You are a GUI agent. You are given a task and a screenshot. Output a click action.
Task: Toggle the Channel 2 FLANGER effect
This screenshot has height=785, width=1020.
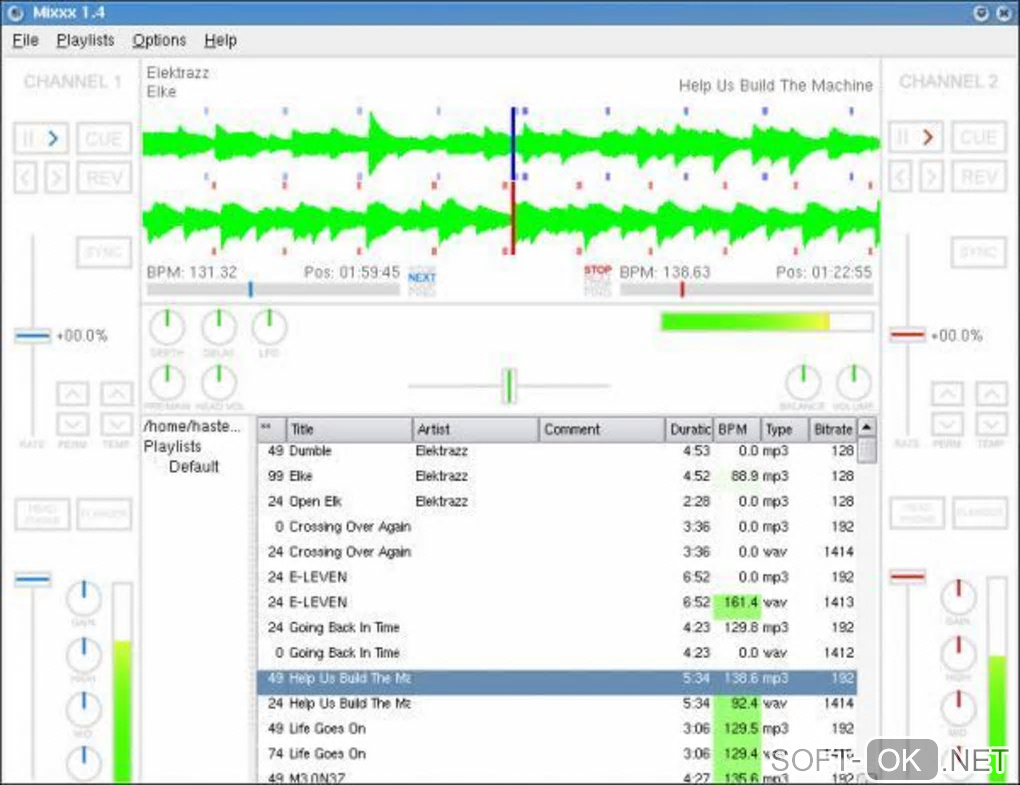pyautogui.click(x=980, y=514)
